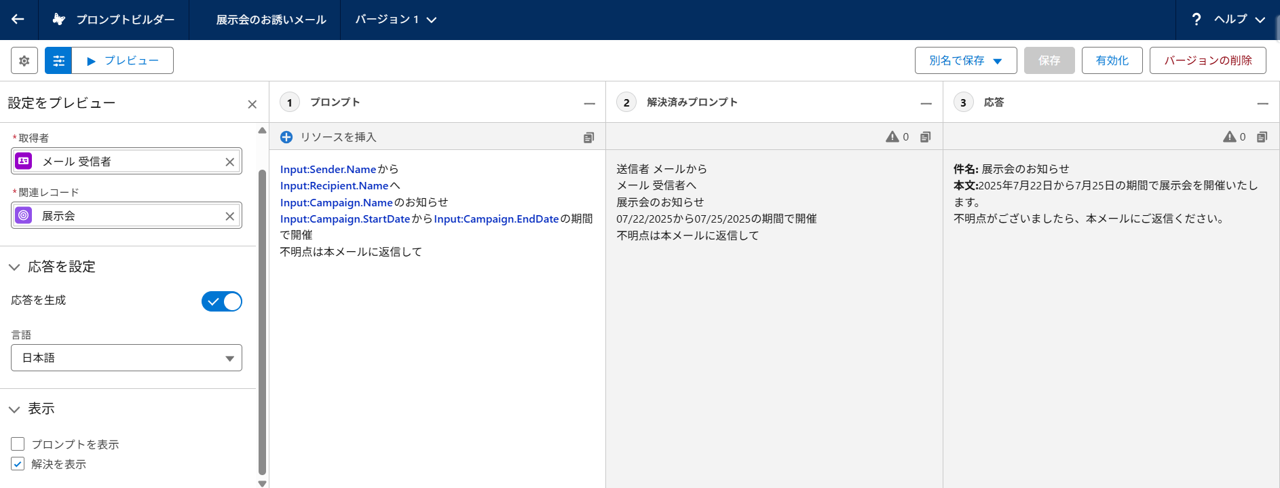Open the settings gear icon
This screenshot has width=1280, height=488.
pos(24,61)
